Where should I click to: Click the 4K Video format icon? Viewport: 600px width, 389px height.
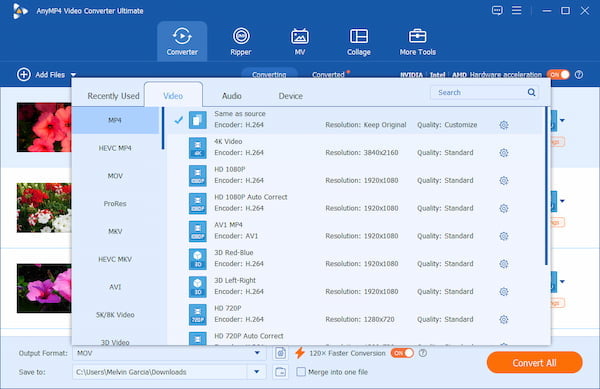[x=197, y=148]
